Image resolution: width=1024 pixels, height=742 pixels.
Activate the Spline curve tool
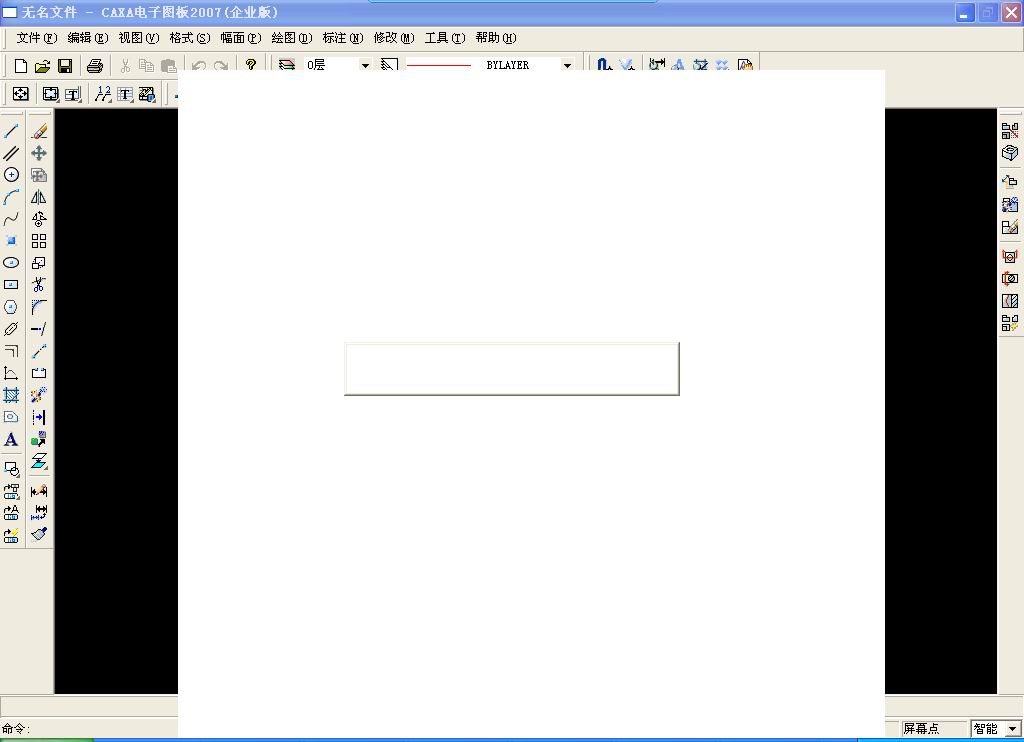[x=12, y=218]
